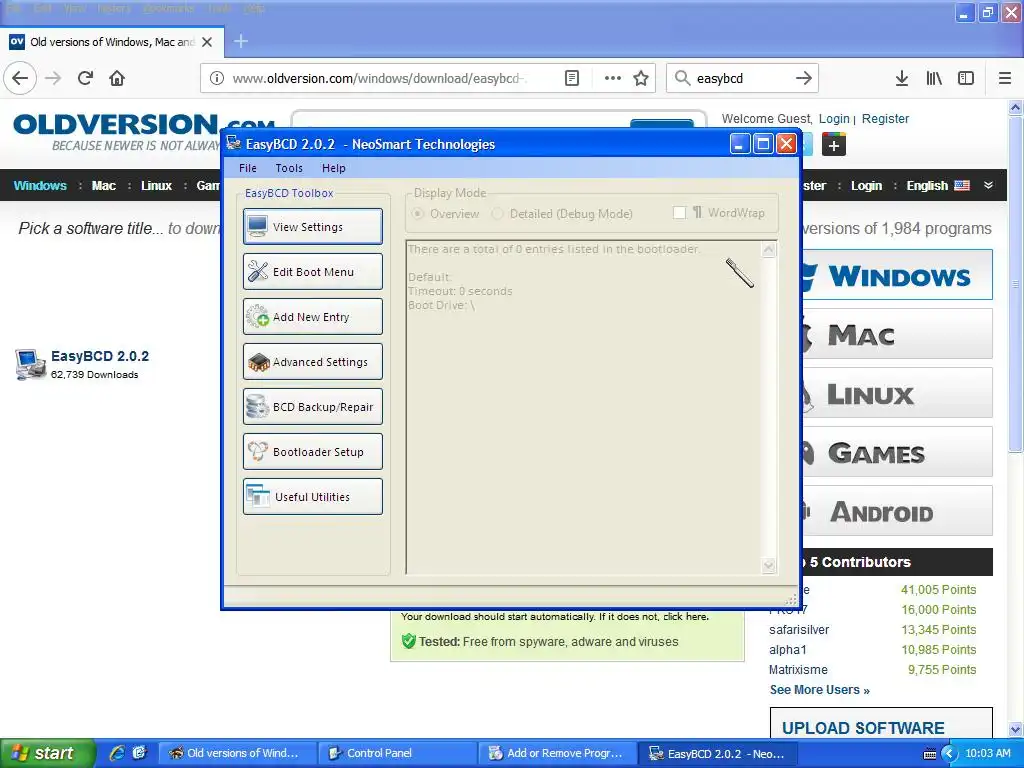Bookmark this page with star icon
The image size is (1024, 768).
coord(641,78)
